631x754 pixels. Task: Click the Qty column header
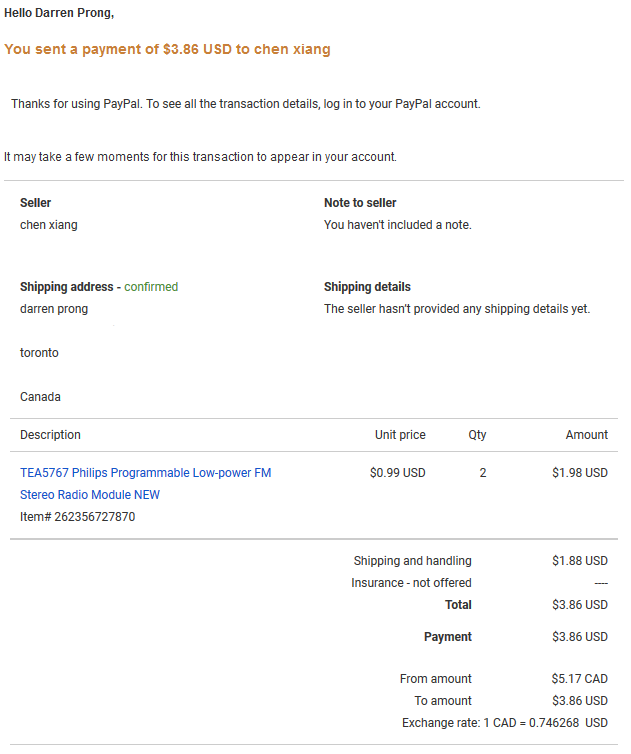477,435
